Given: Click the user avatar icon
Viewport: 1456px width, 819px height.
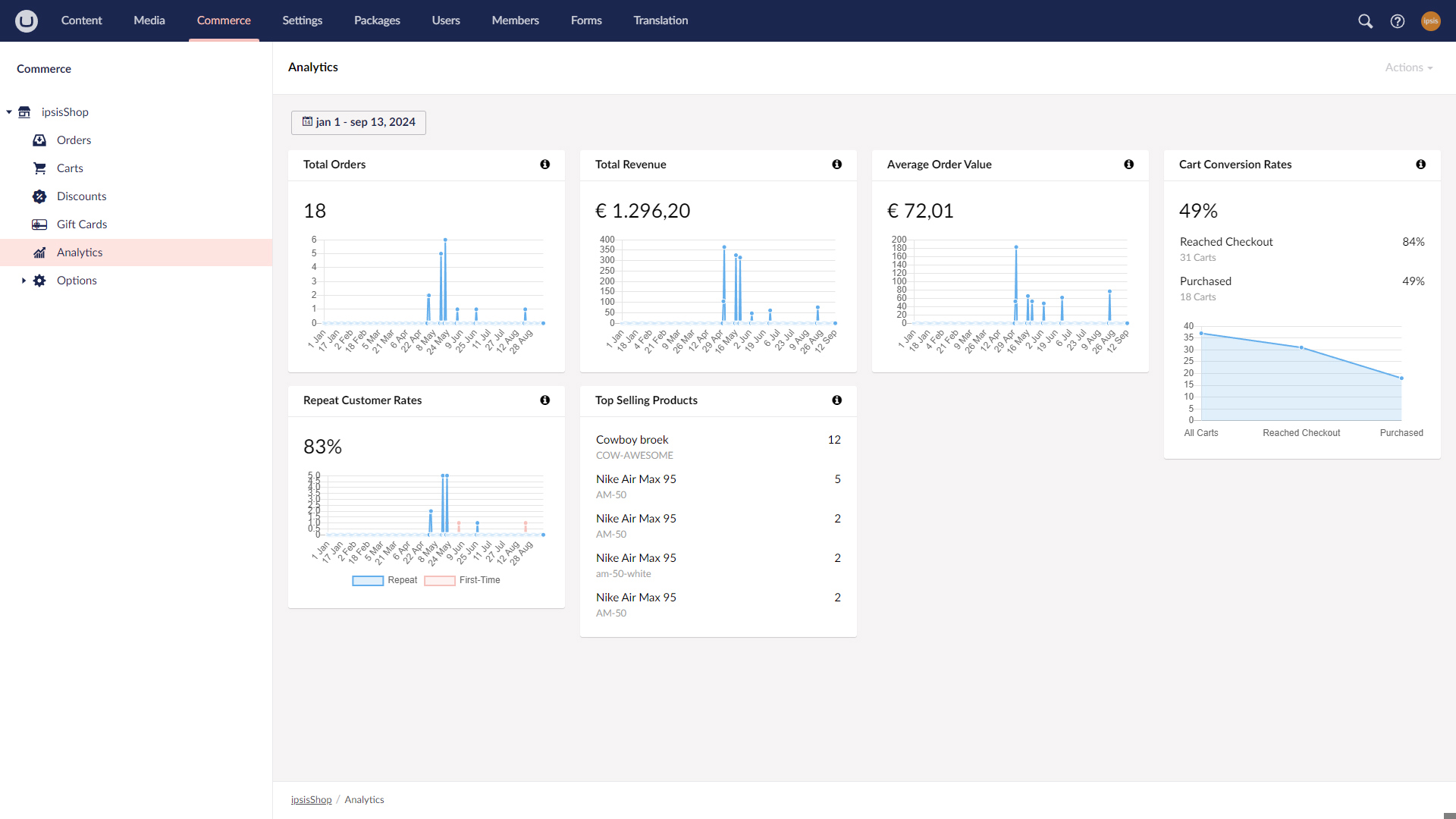Looking at the screenshot, I should [1430, 21].
